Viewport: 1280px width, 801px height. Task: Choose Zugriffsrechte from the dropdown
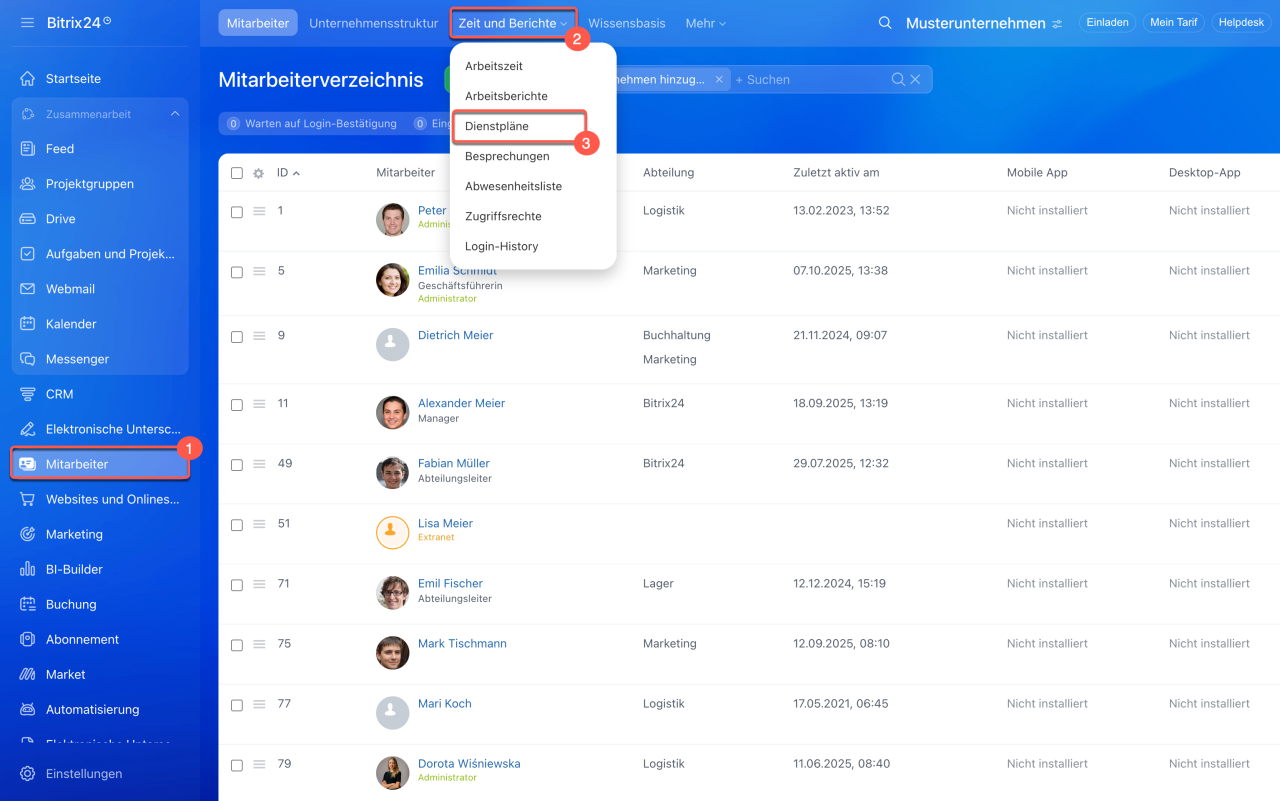(503, 216)
